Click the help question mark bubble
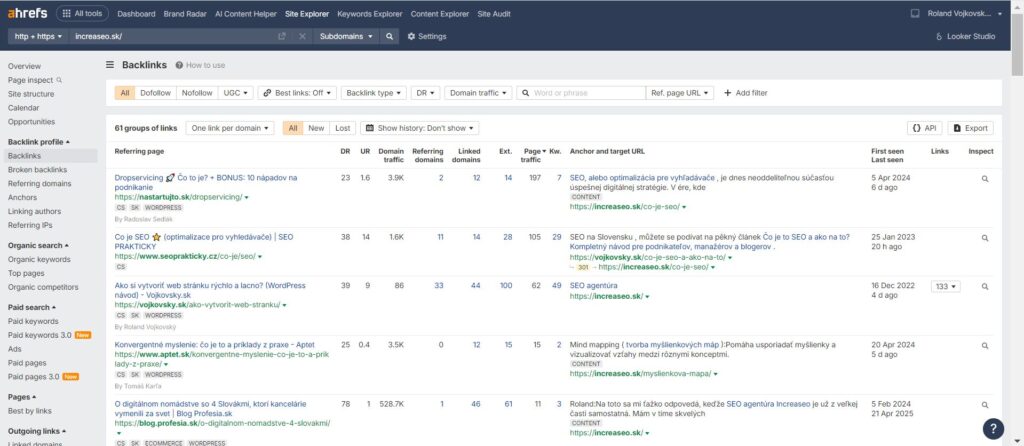This screenshot has width=1024, height=446. click(993, 428)
